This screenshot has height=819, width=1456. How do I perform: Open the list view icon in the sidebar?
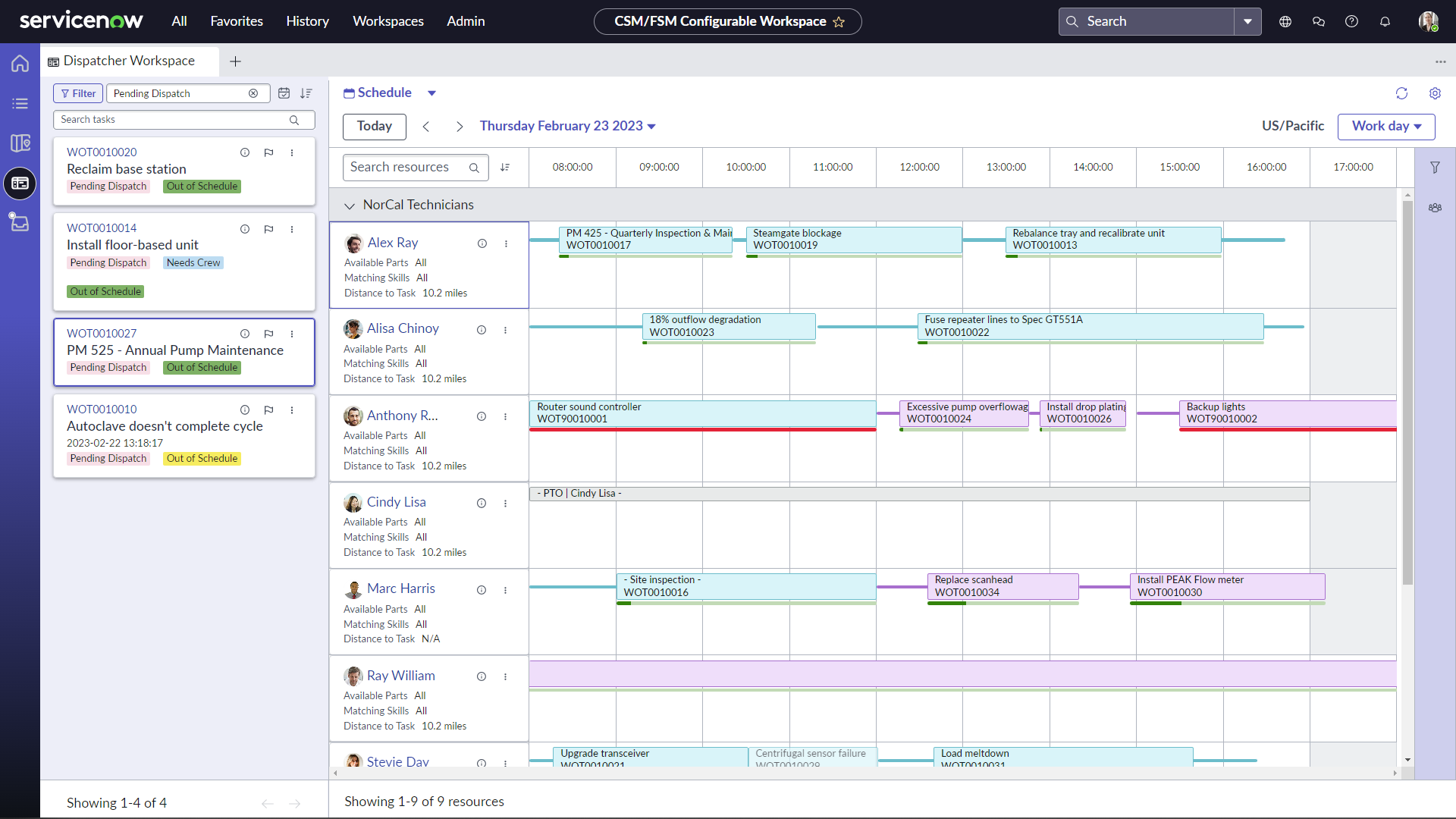click(20, 103)
